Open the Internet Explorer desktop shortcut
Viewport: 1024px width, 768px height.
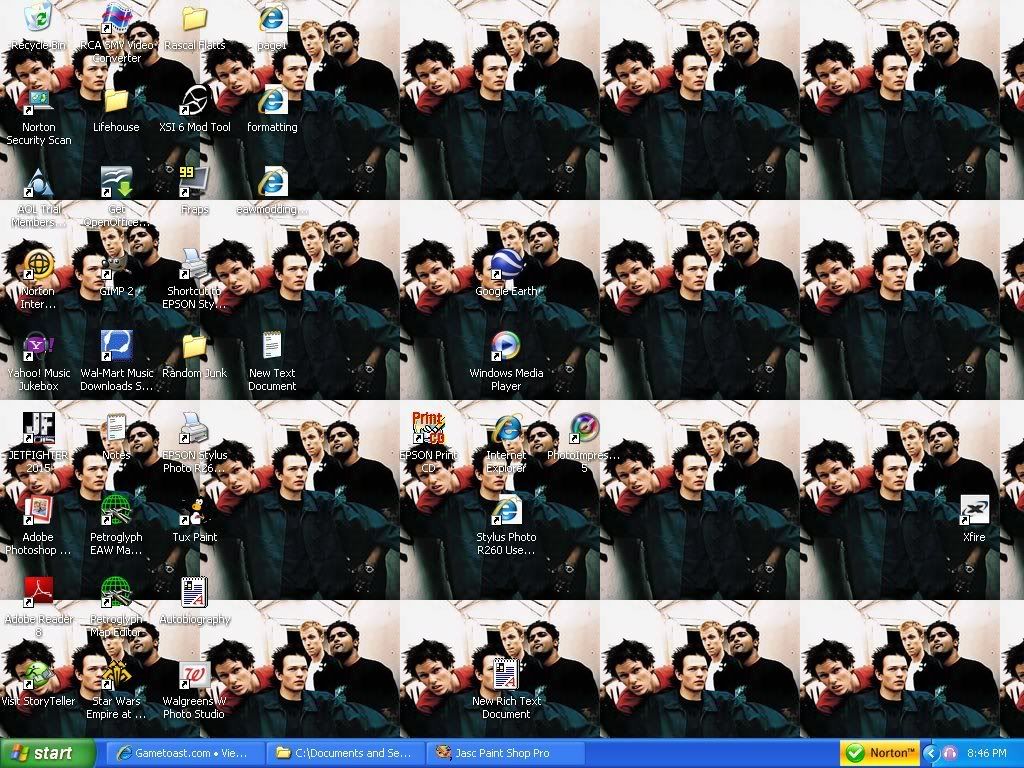(506, 428)
